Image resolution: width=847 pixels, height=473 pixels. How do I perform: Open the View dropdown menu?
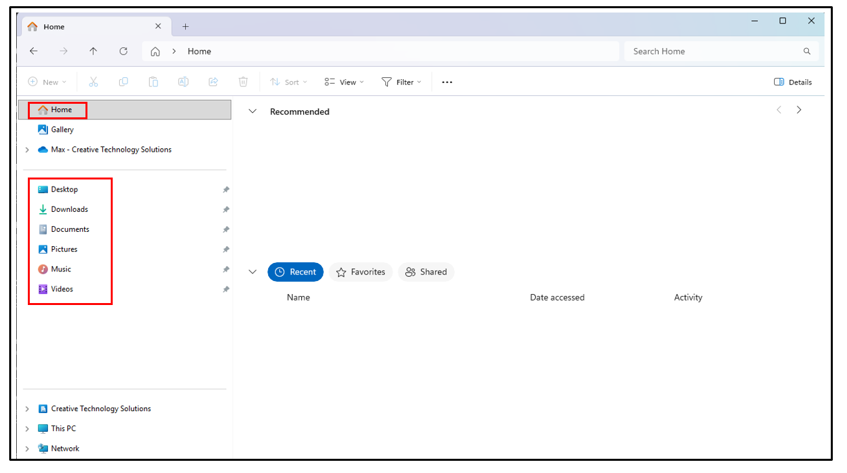click(x=344, y=82)
